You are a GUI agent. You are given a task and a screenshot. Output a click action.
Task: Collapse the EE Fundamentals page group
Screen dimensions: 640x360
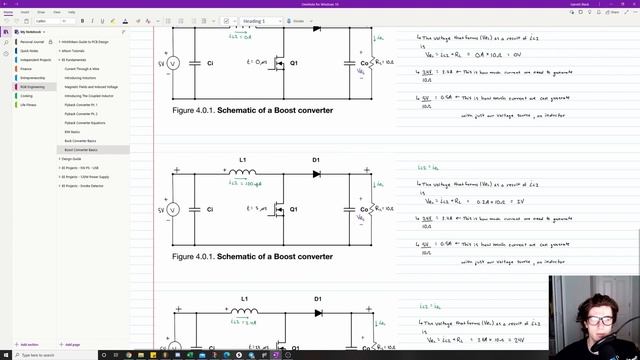(x=60, y=60)
